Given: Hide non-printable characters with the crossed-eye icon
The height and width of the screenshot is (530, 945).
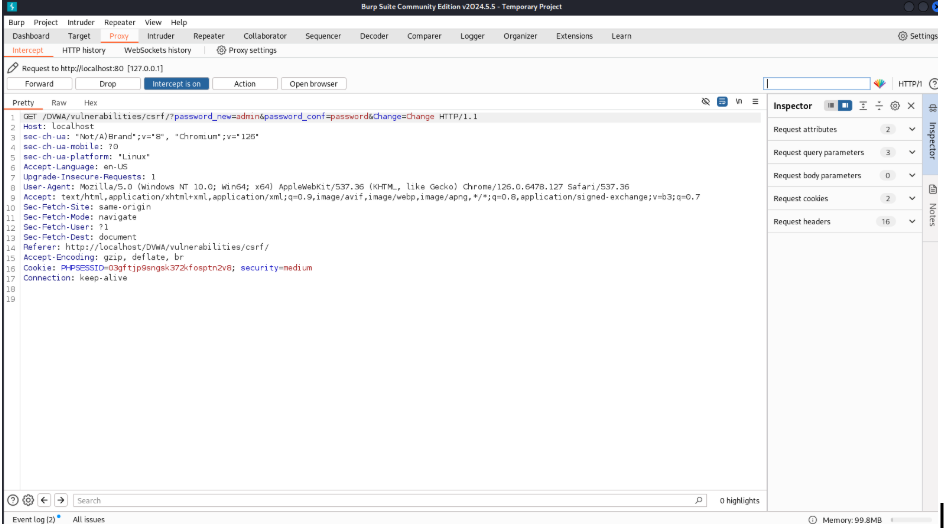Looking at the screenshot, I should pyautogui.click(x=705, y=103).
